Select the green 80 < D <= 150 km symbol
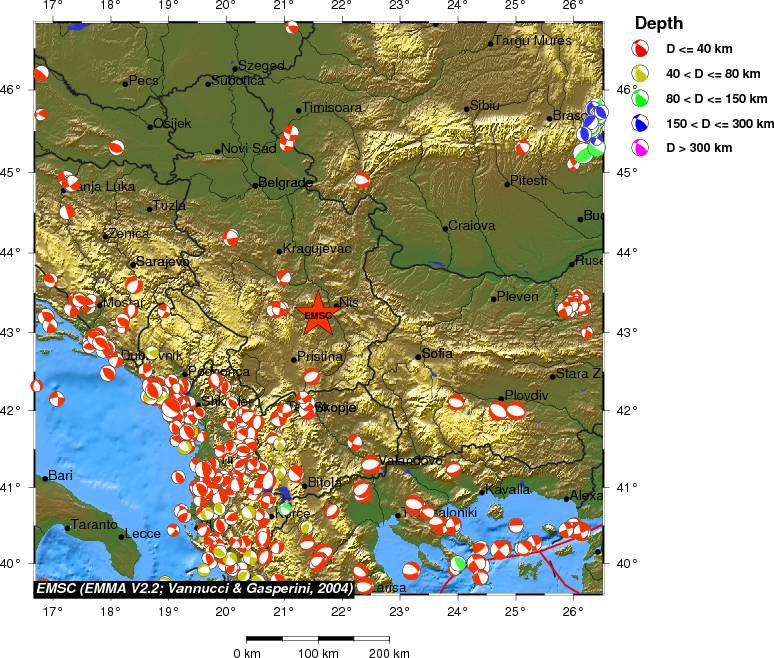Image resolution: width=774 pixels, height=658 pixels. [640, 98]
